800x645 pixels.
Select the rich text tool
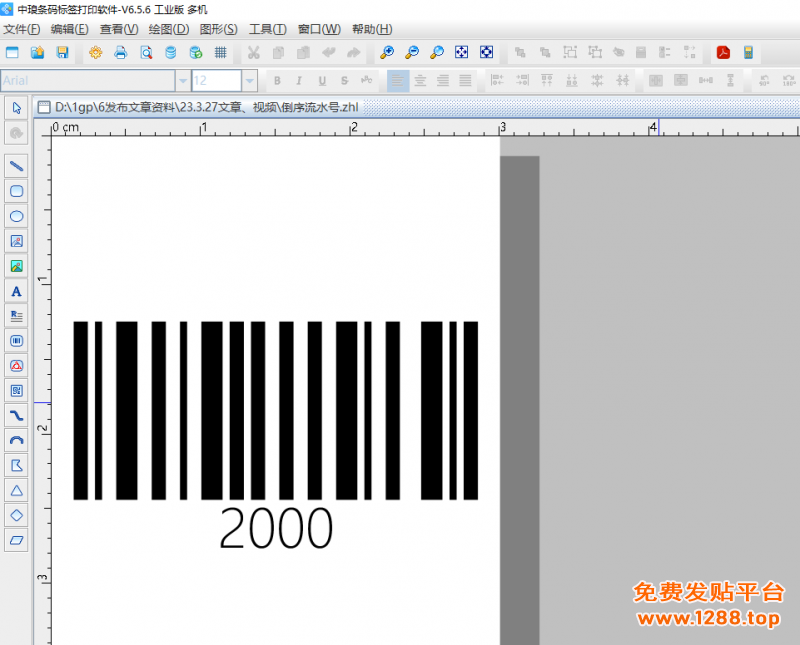point(16,316)
